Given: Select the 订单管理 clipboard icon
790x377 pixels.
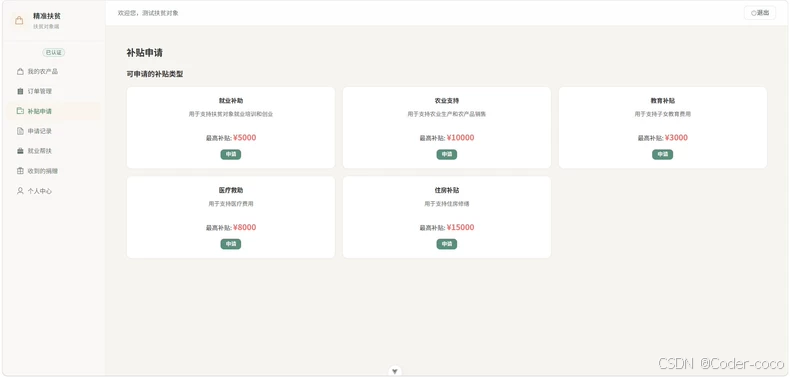Looking at the screenshot, I should pos(20,91).
